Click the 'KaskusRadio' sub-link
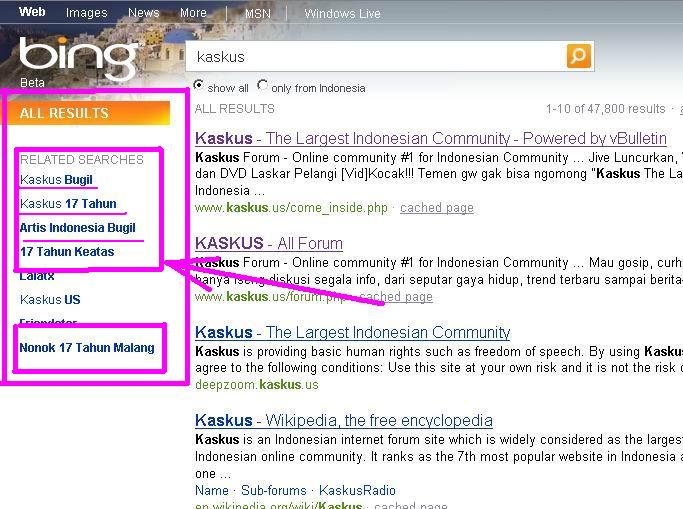Screen dimensions: 683x509 tap(357, 490)
